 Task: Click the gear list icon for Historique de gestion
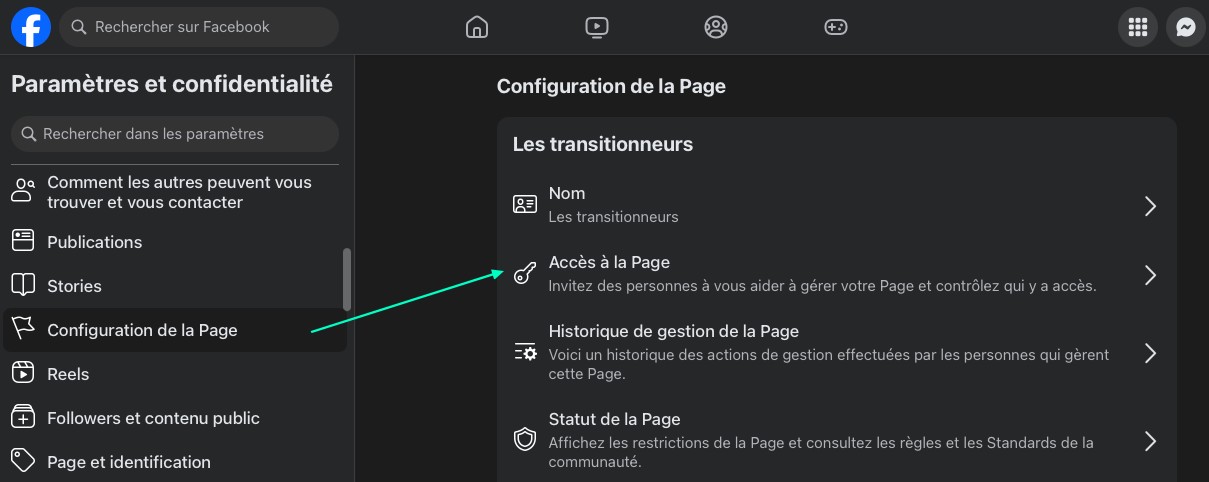click(525, 352)
